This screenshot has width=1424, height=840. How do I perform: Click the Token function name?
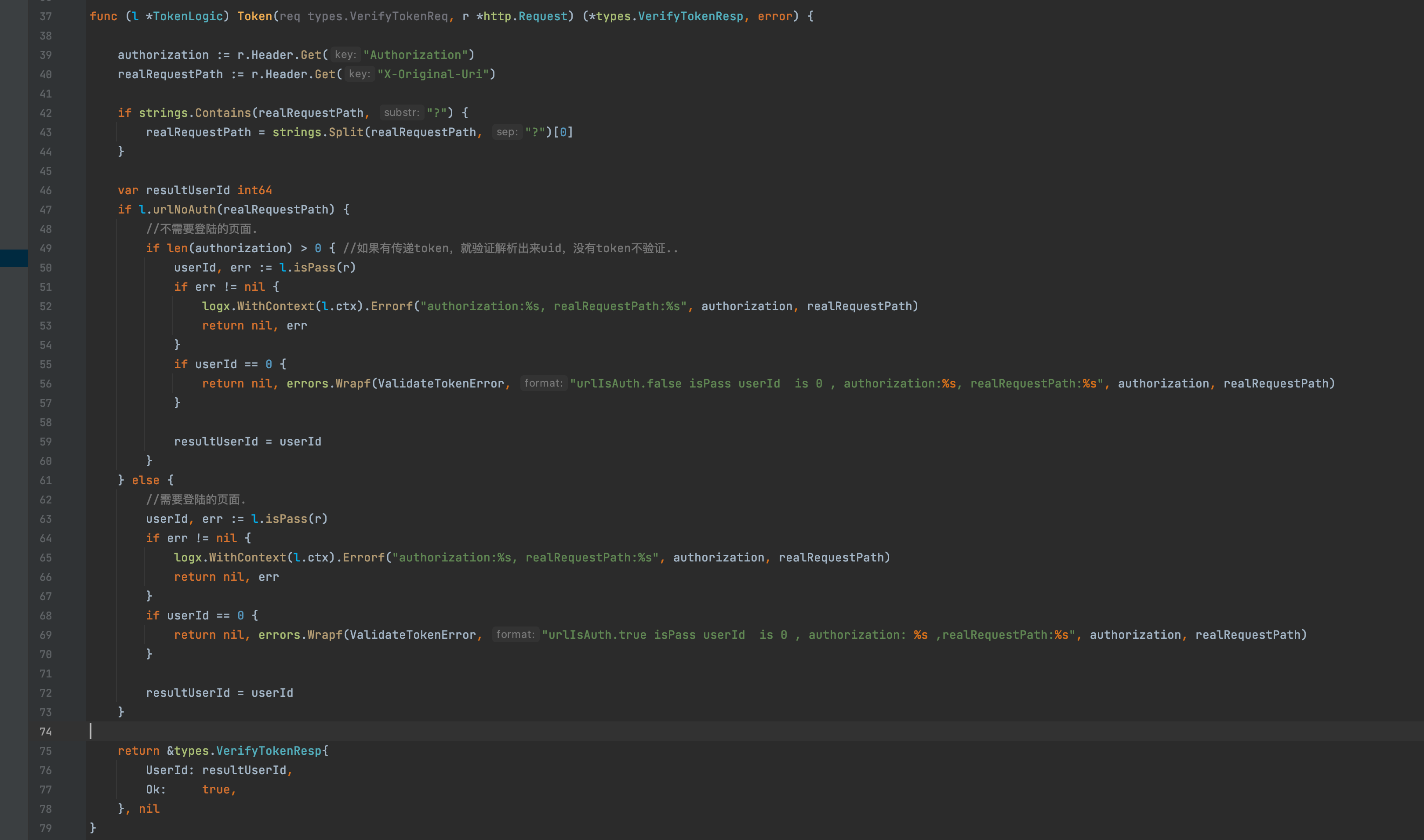(254, 16)
